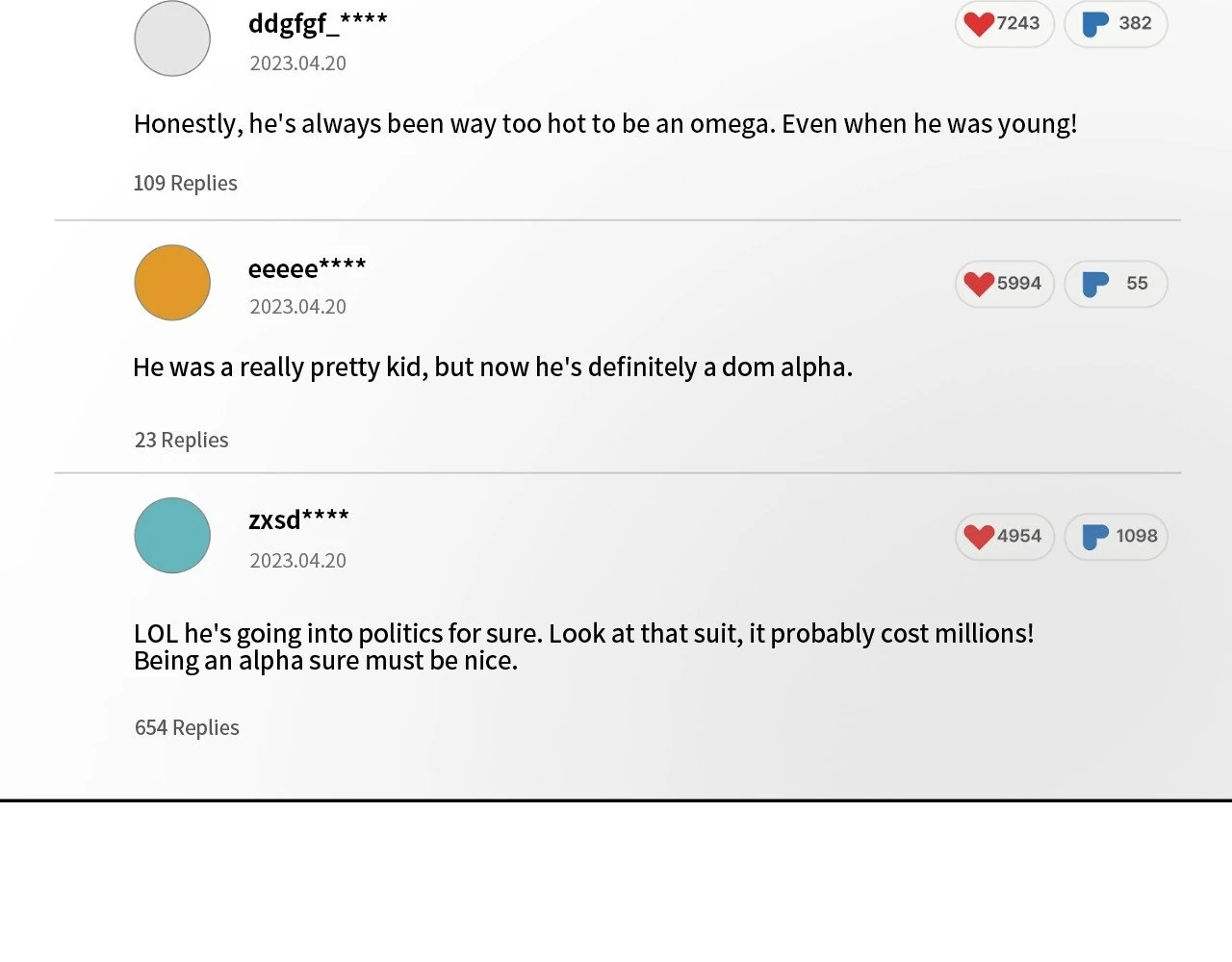Open the eeeee**** username profile
The width and height of the screenshot is (1232, 962).
(x=307, y=267)
